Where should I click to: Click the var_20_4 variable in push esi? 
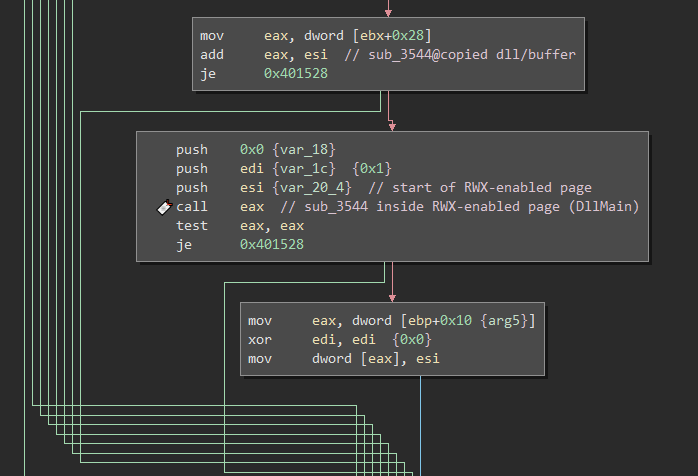coord(312,188)
